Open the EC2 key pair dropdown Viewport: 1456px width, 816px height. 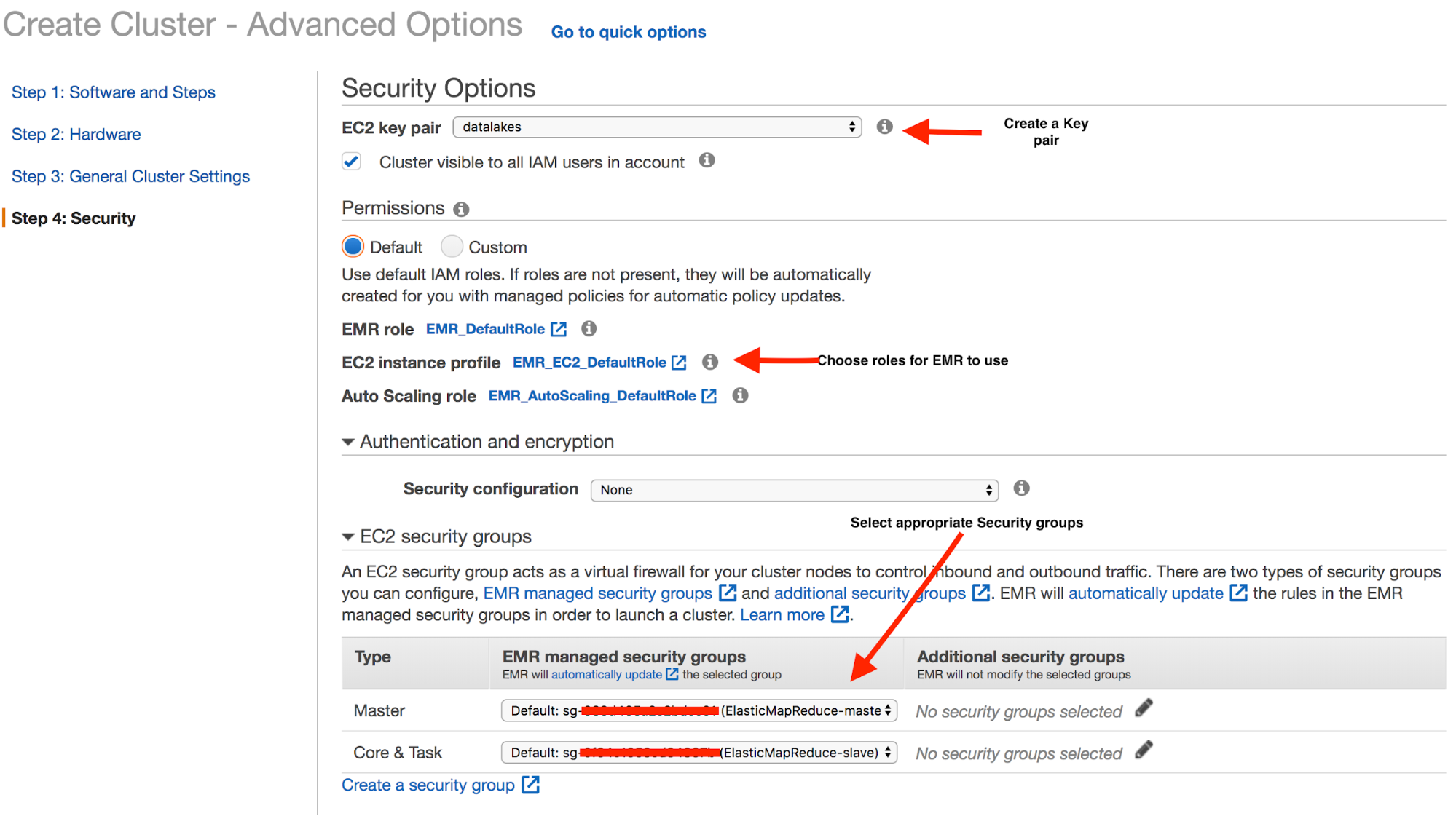tap(657, 127)
